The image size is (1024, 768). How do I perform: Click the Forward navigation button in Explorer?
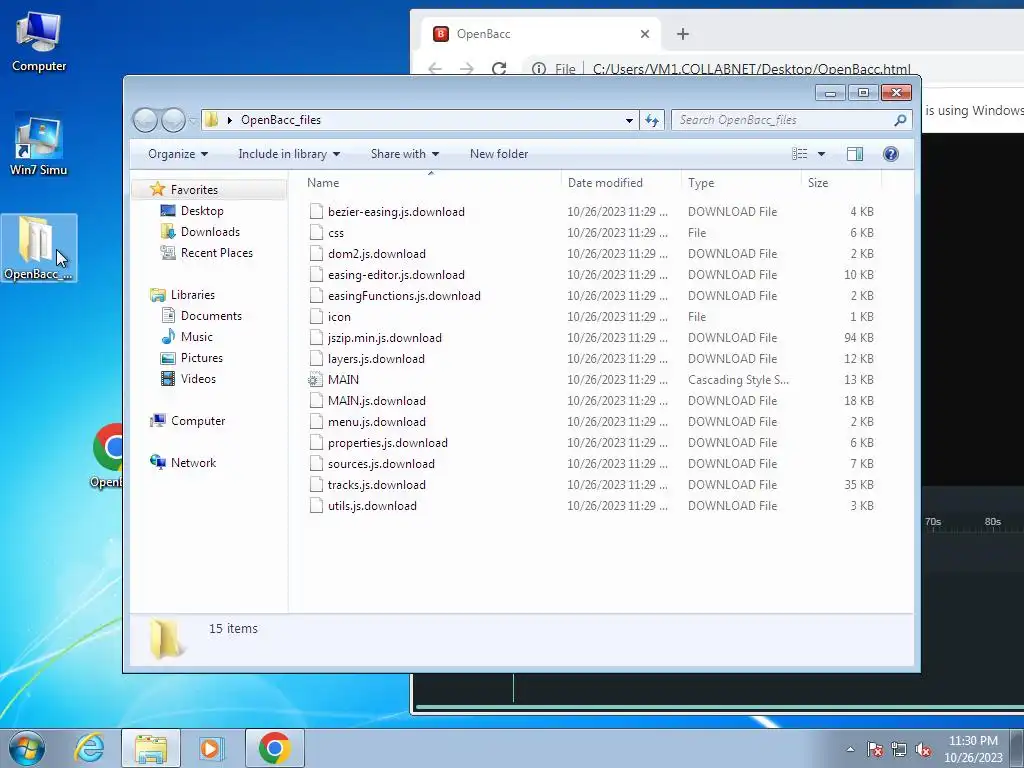173,120
